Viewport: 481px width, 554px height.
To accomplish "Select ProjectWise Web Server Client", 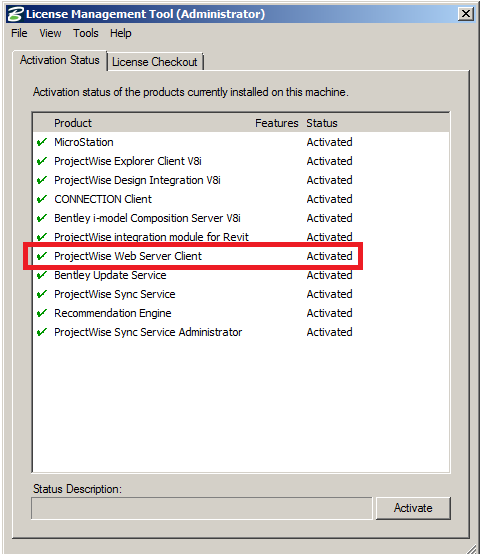I will [241, 256].
